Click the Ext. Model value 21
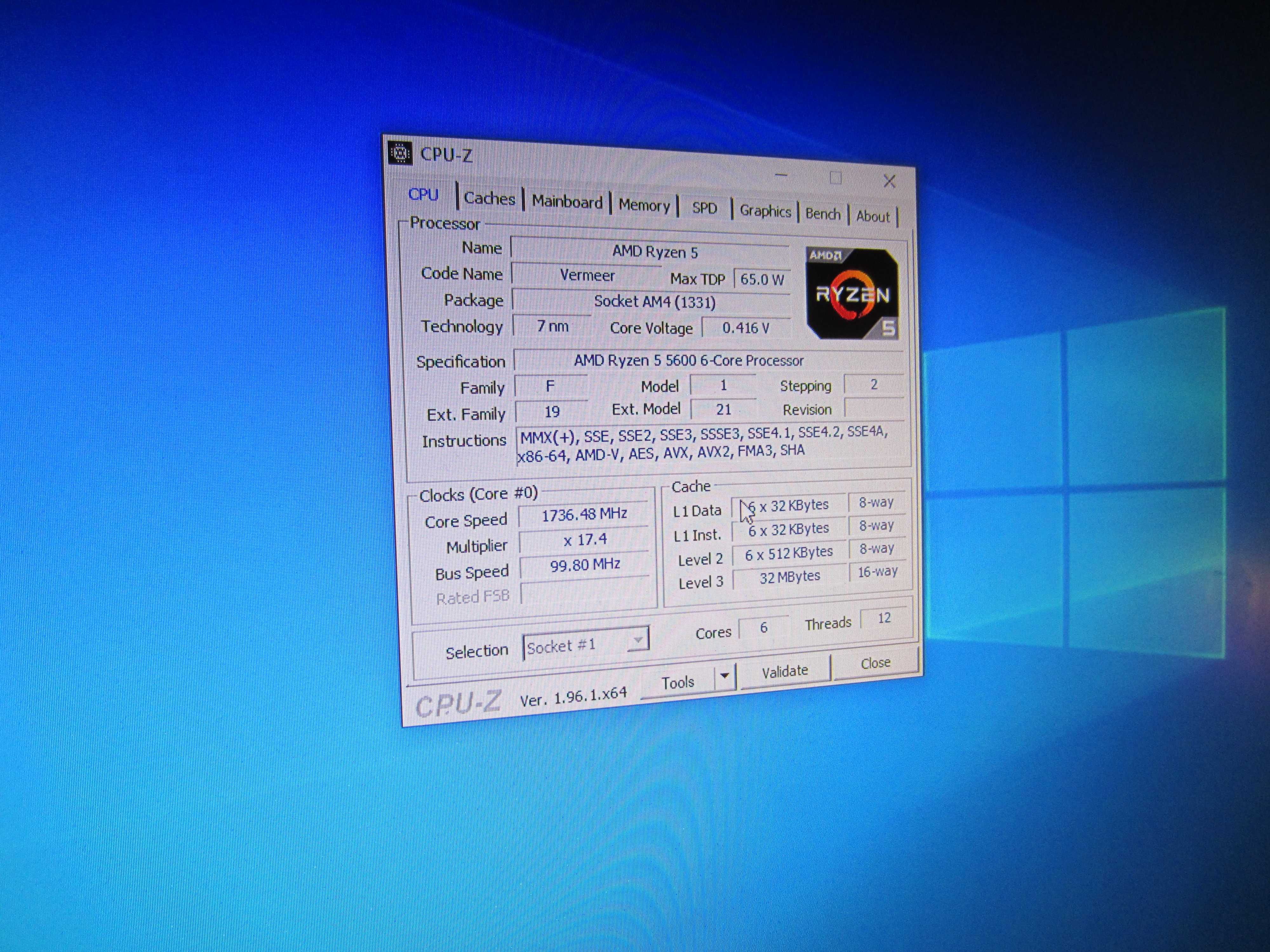 pyautogui.click(x=723, y=409)
